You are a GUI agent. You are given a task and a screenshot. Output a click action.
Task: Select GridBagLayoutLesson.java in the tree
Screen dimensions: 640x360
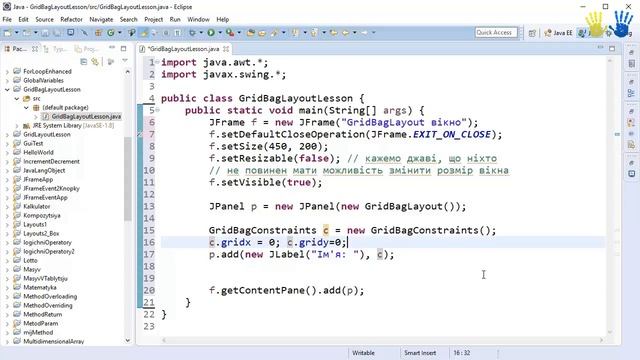[82, 116]
